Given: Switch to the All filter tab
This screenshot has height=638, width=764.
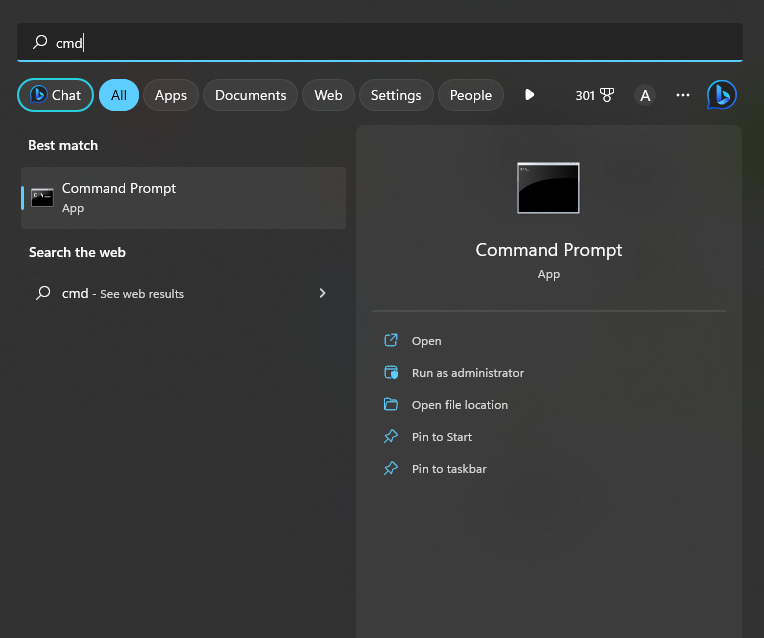Looking at the screenshot, I should click(x=119, y=95).
